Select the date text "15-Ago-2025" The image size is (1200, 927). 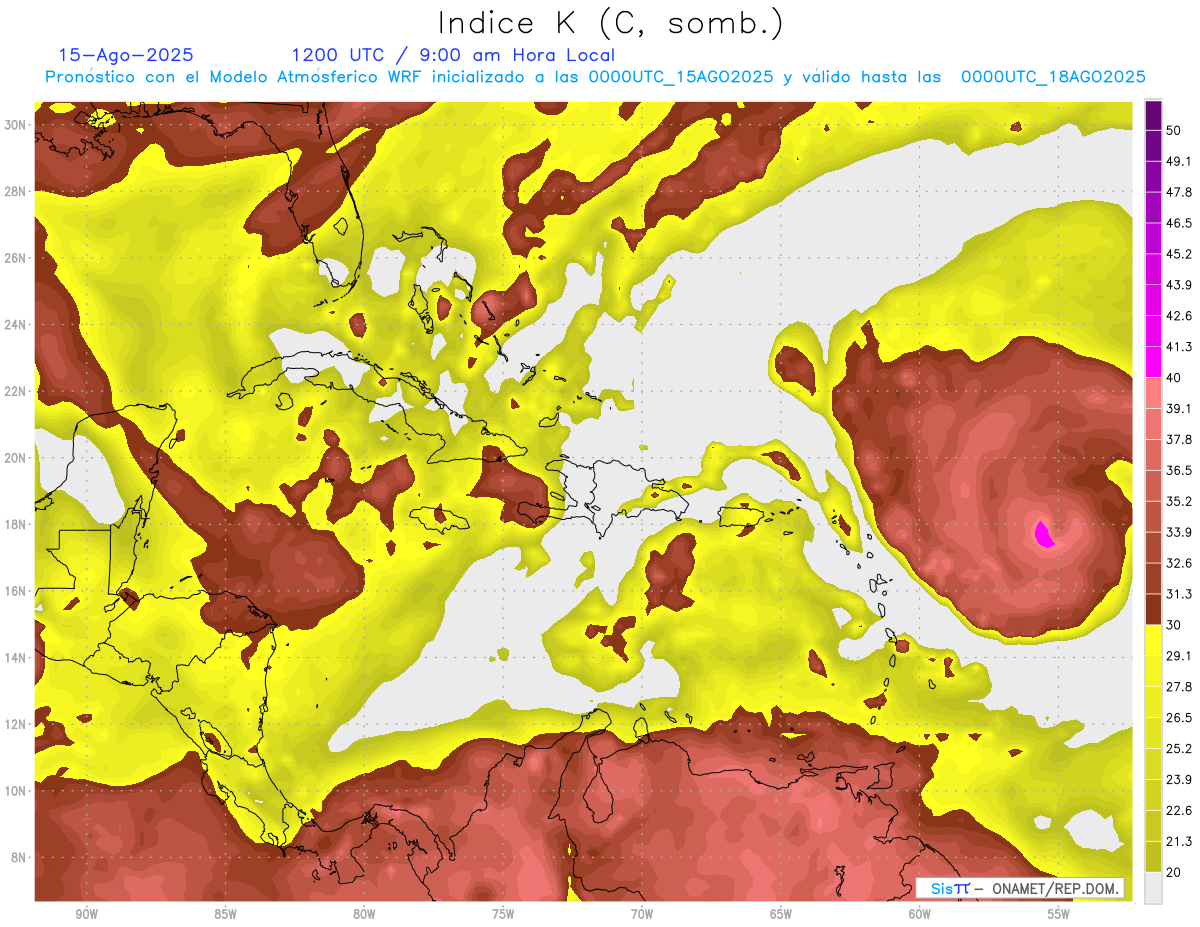point(126,55)
